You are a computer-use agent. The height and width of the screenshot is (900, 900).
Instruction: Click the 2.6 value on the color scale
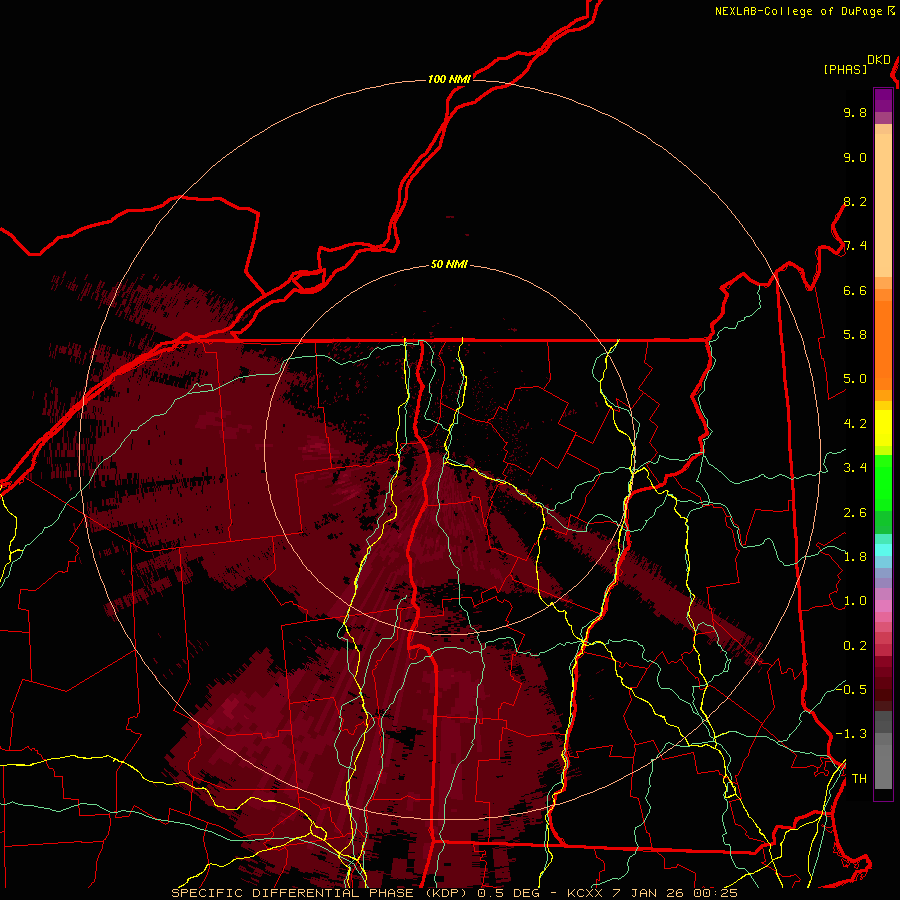(855, 513)
